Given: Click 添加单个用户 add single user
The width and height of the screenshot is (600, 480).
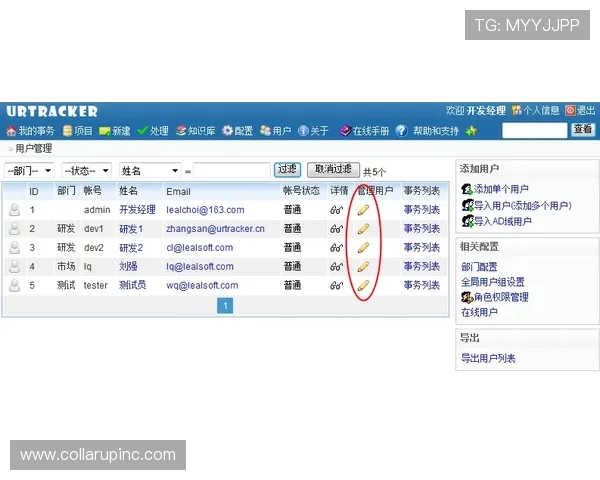Looking at the screenshot, I should pyautogui.click(x=495, y=189).
